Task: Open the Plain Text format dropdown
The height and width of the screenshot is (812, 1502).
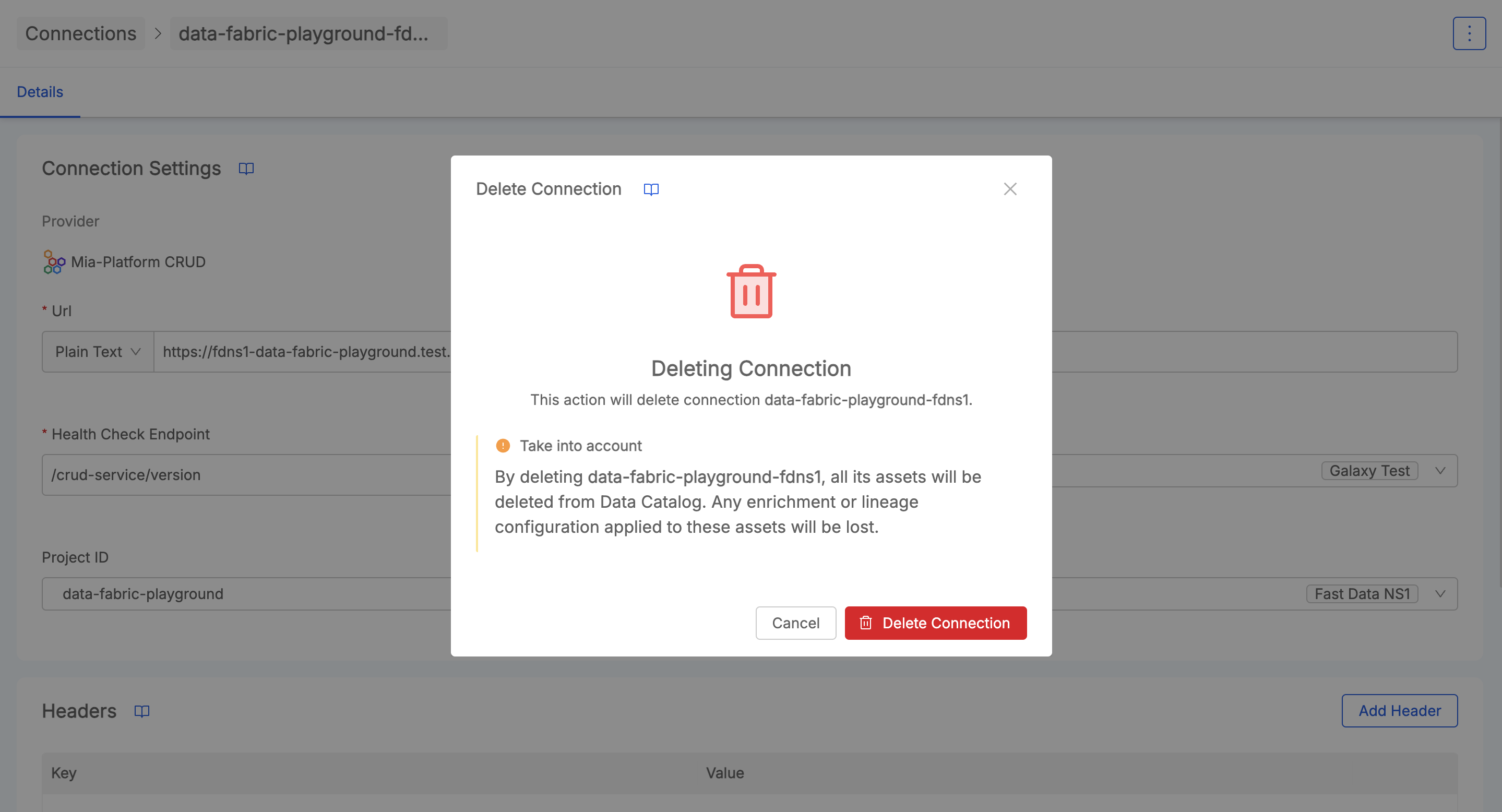Action: point(97,352)
